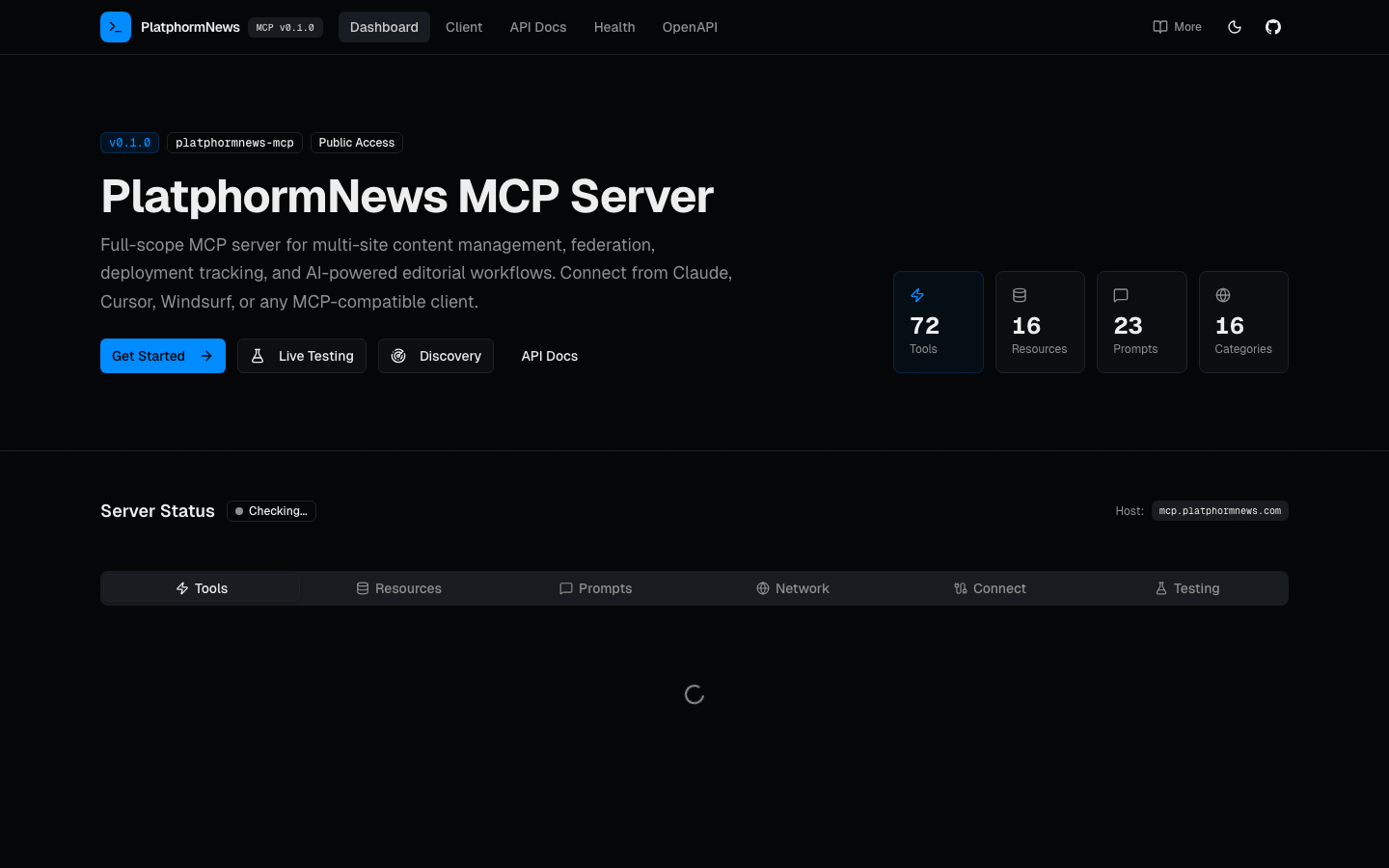This screenshot has height=868, width=1389.
Task: Click the radar icon on Discovery
Action: coord(398,356)
